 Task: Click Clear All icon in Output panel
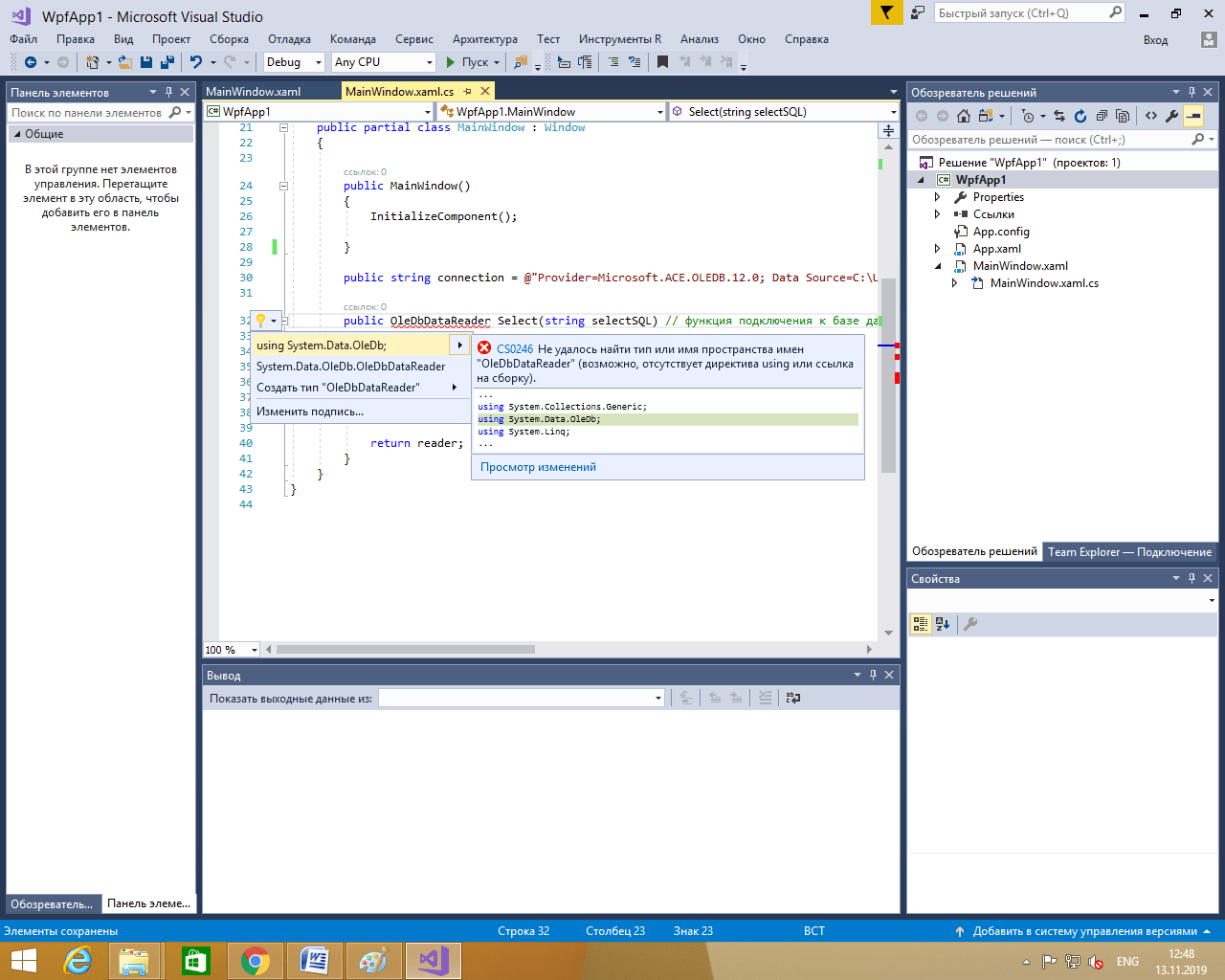[x=765, y=698]
